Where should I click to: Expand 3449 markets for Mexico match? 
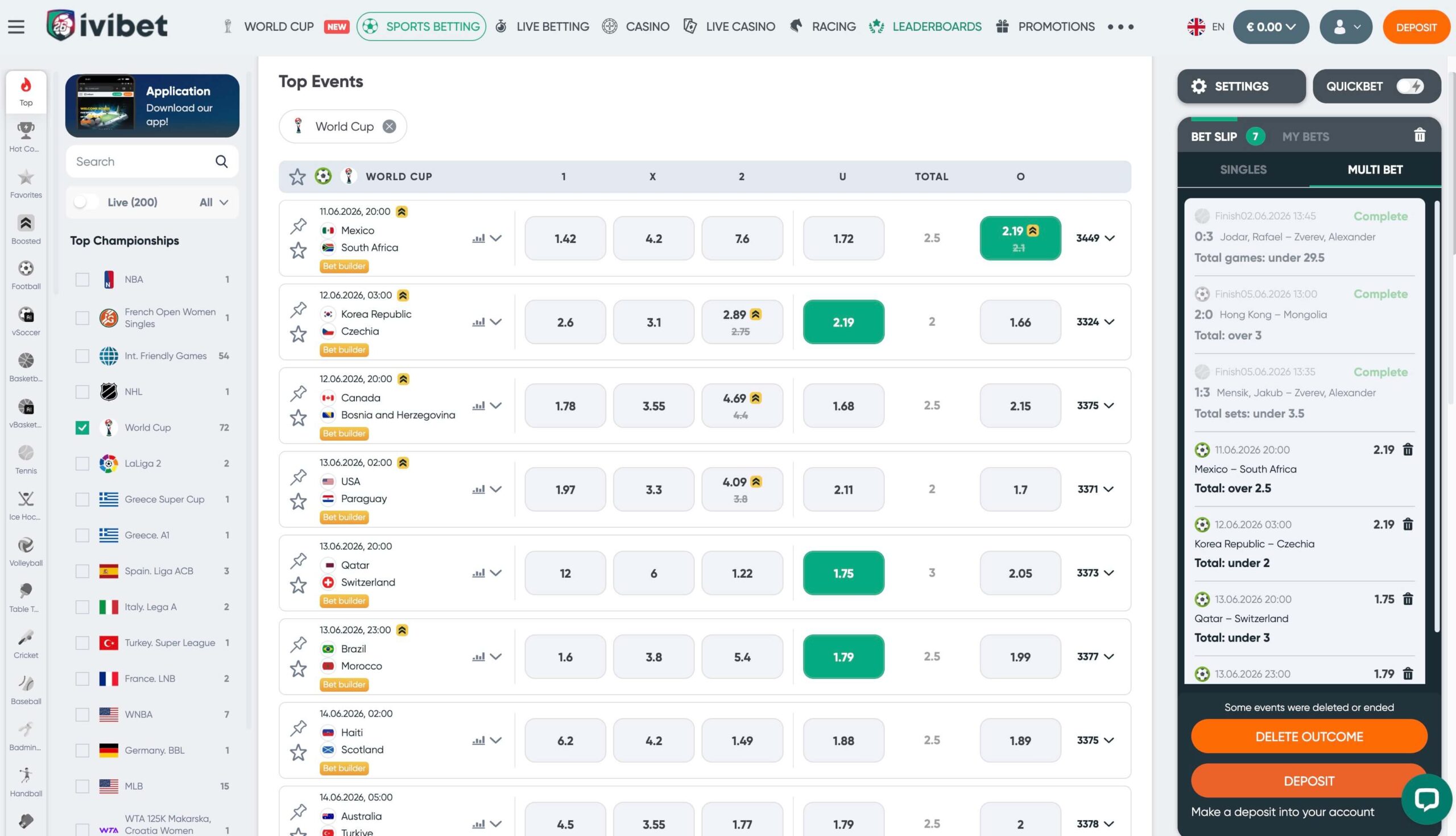coord(1095,238)
